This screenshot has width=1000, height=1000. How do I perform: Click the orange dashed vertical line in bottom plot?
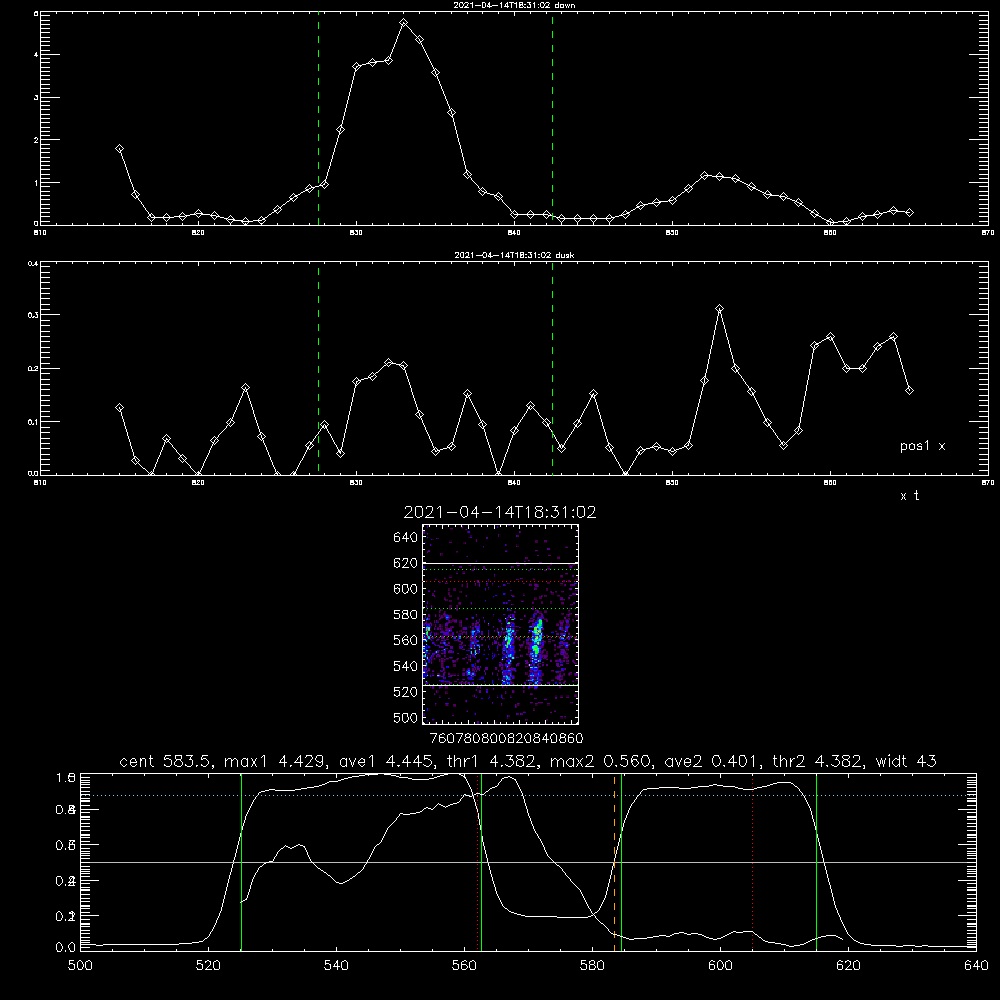tap(615, 862)
